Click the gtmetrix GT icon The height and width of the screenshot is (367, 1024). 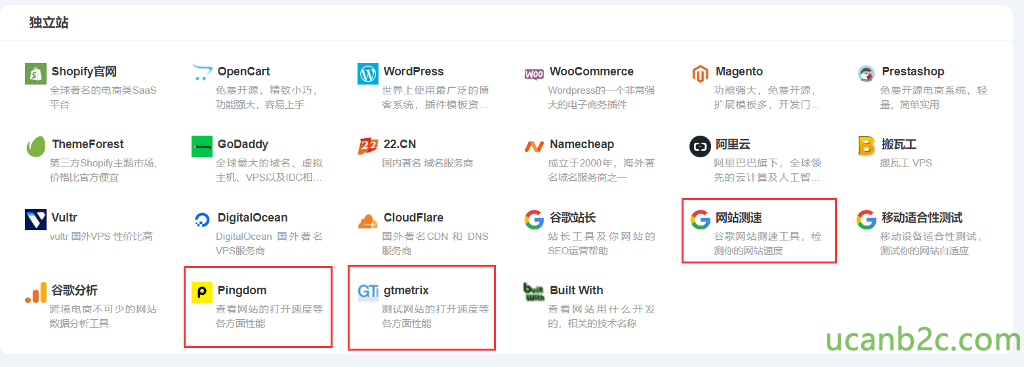click(368, 293)
